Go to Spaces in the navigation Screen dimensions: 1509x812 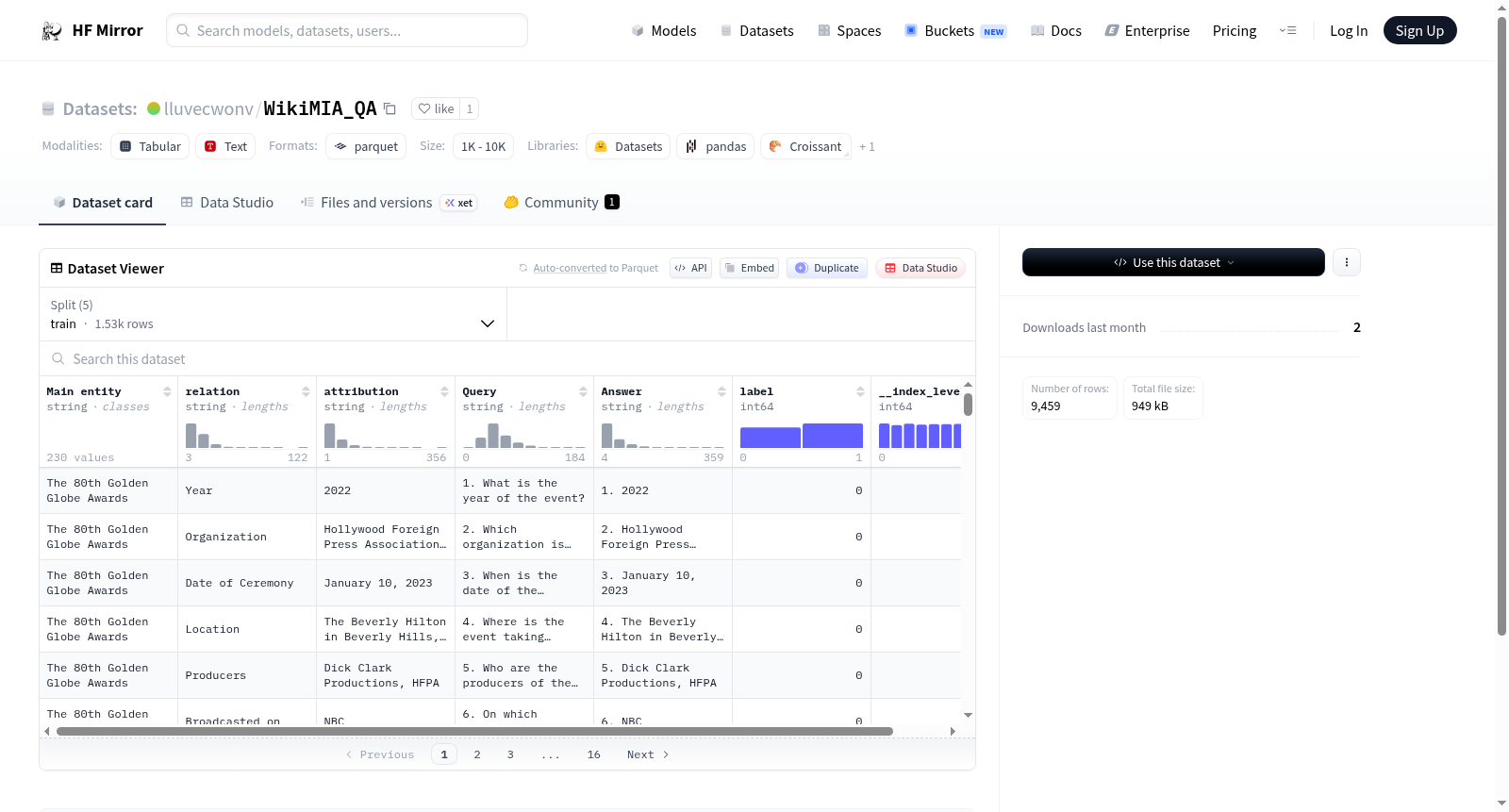coord(850,31)
